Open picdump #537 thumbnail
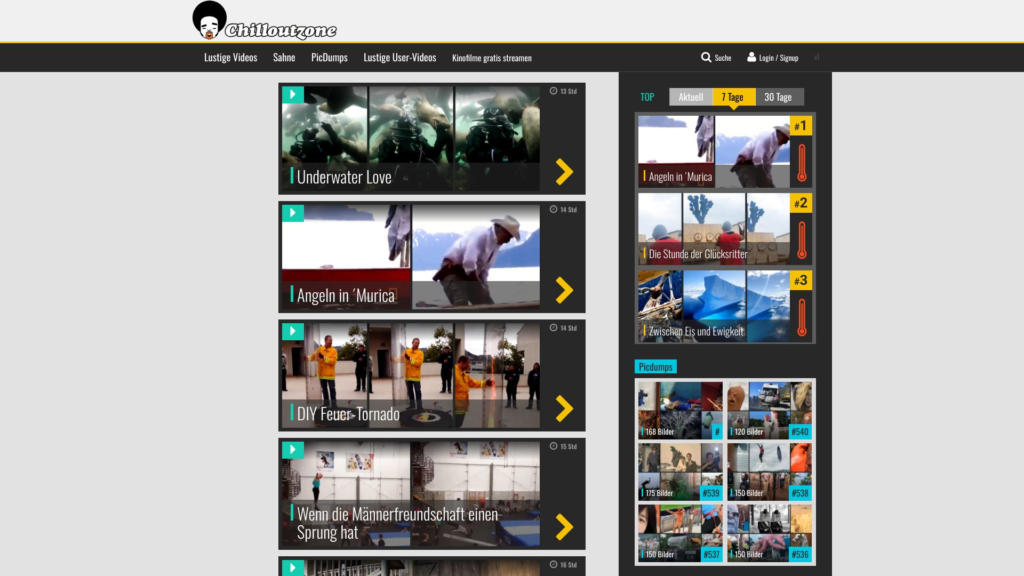Screen dimensions: 1024x576 pos(680,533)
